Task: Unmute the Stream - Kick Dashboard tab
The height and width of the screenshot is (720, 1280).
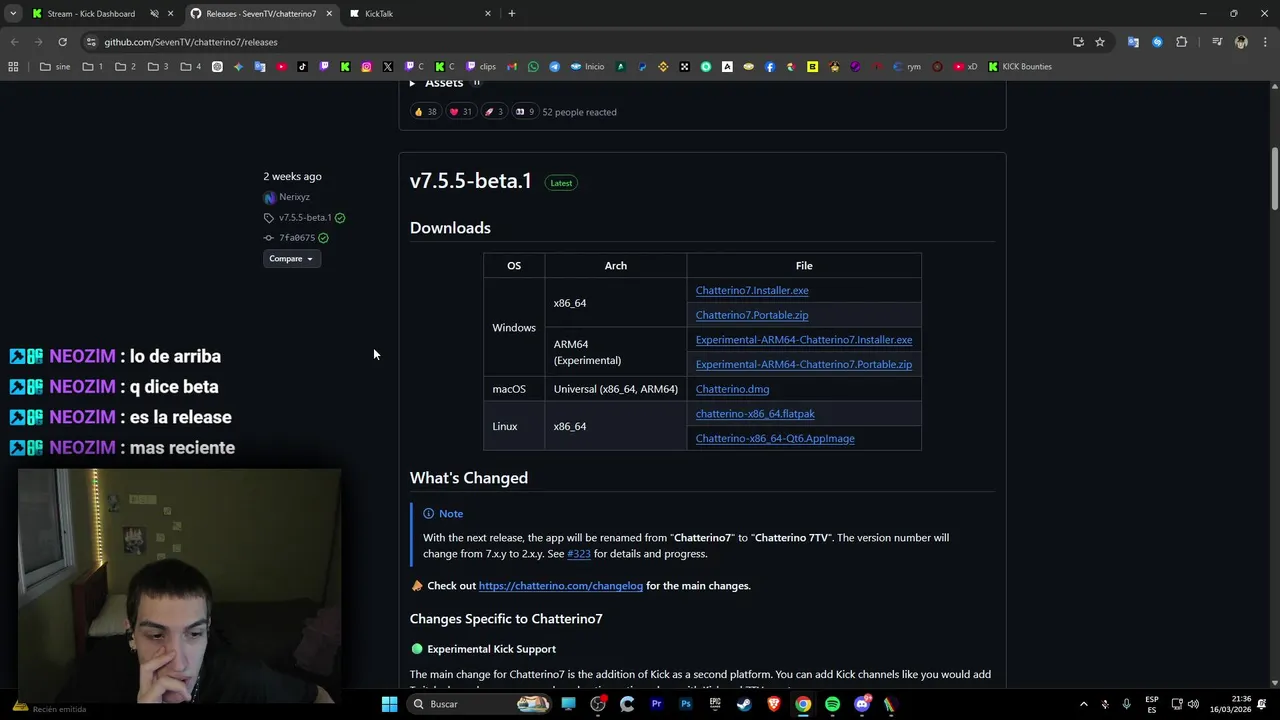Action: point(155,14)
